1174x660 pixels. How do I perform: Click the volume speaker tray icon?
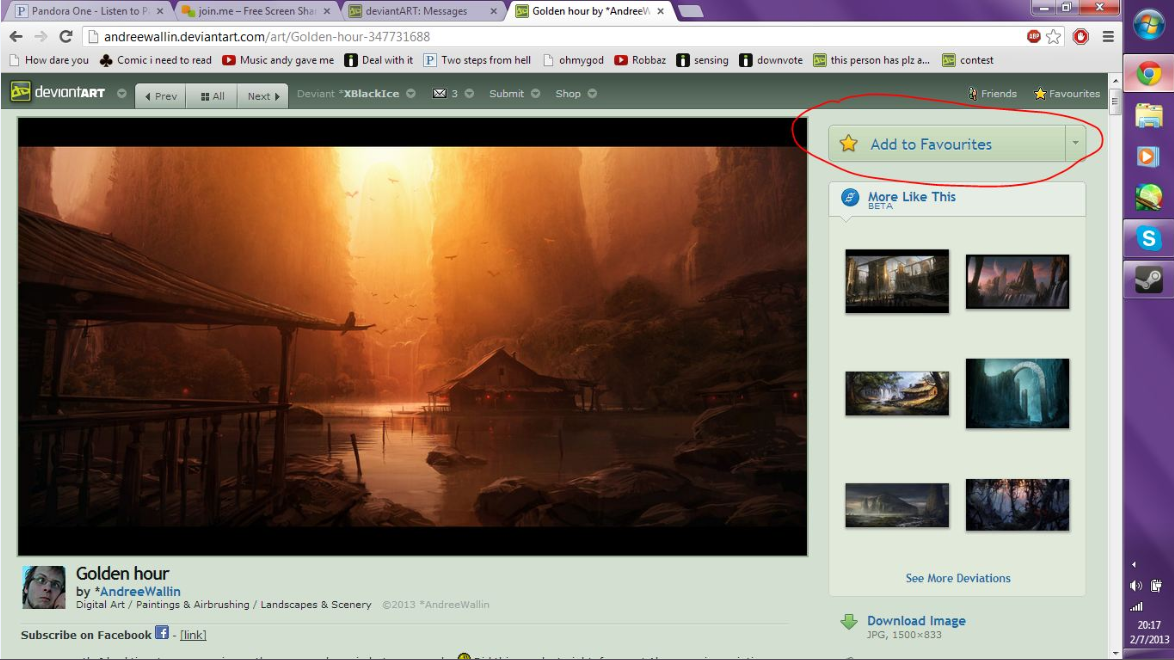(x=1136, y=586)
